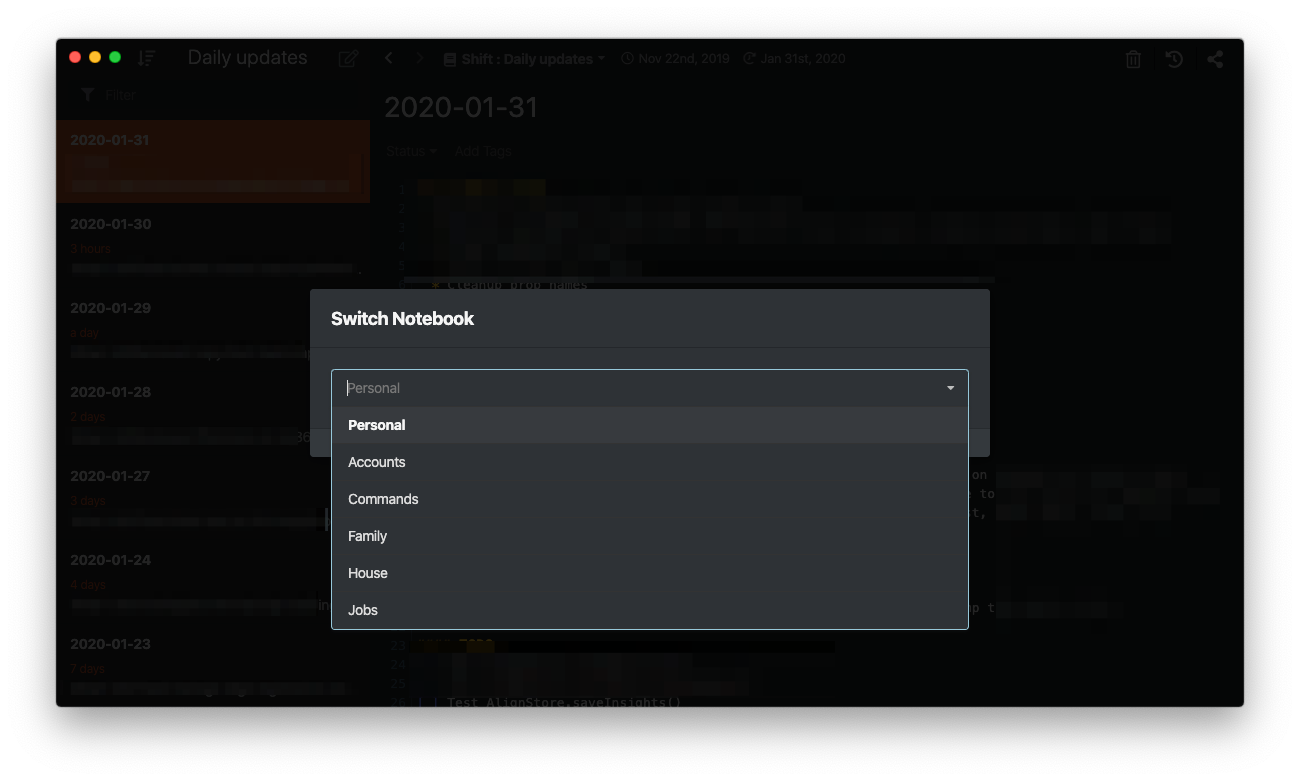Open the sort order icon in toolbar
1300x781 pixels.
click(146, 58)
